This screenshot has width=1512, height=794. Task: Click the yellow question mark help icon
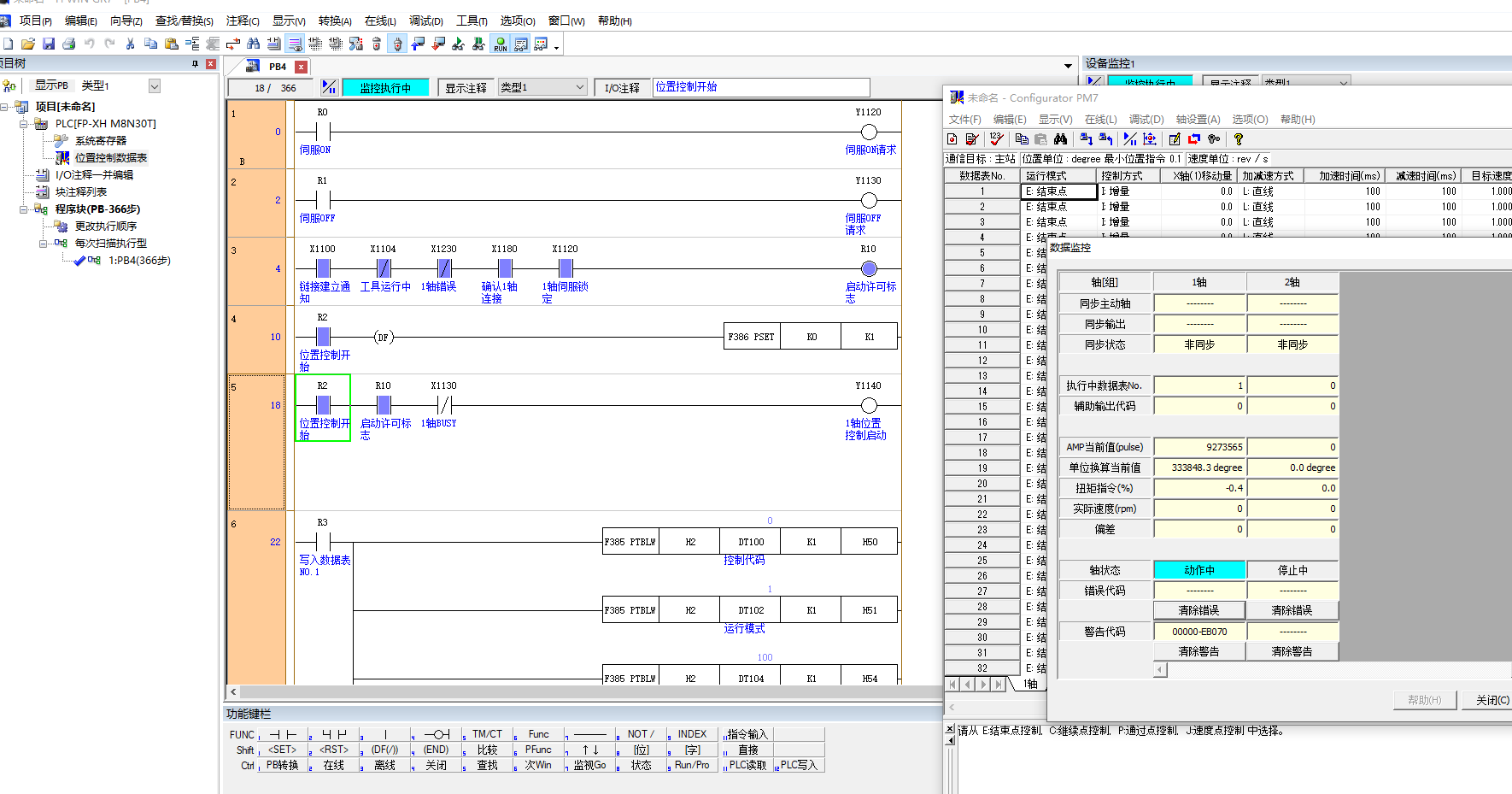click(x=1238, y=139)
